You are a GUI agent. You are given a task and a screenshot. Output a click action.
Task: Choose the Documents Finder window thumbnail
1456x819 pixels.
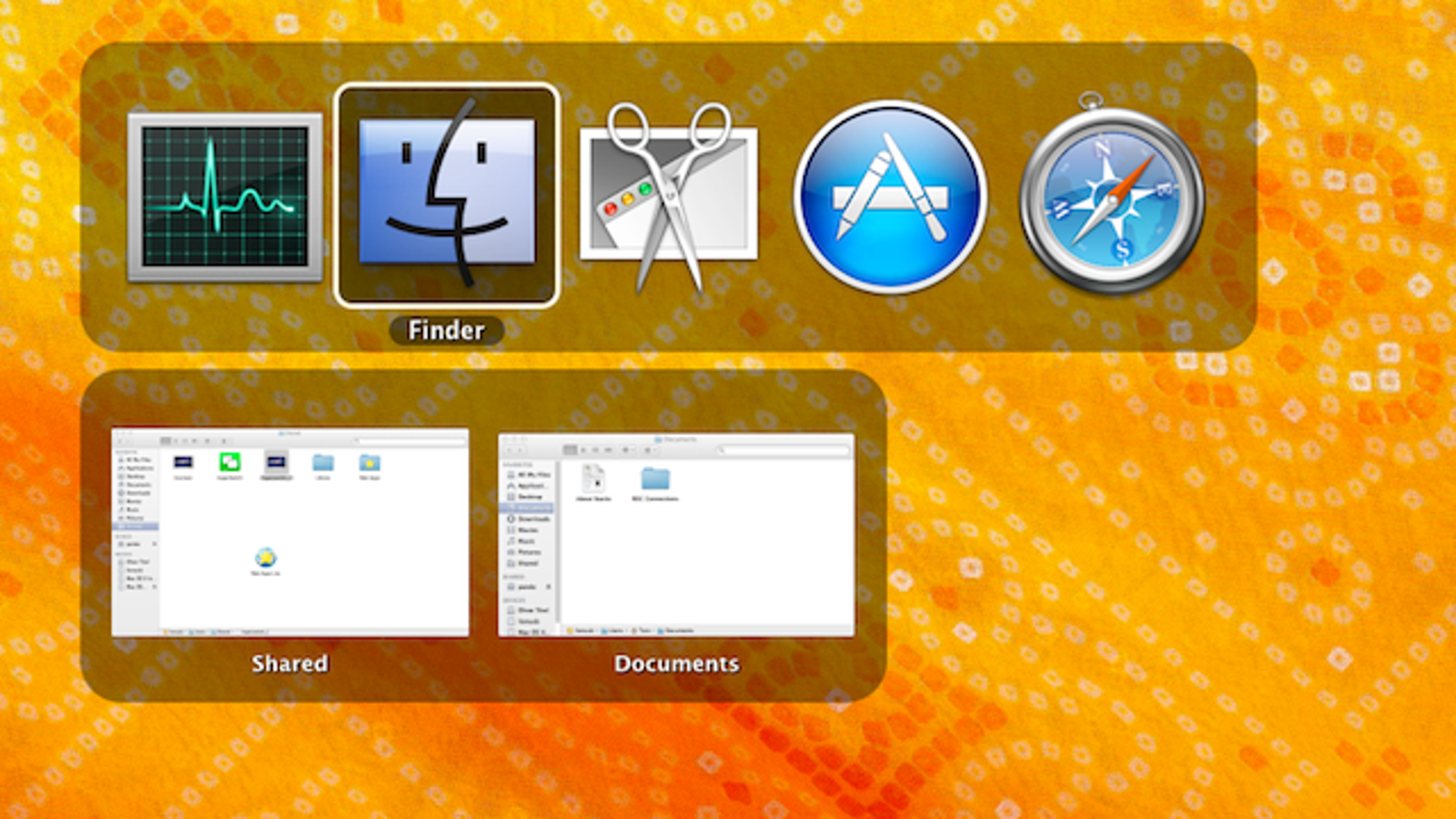pyautogui.click(x=676, y=535)
